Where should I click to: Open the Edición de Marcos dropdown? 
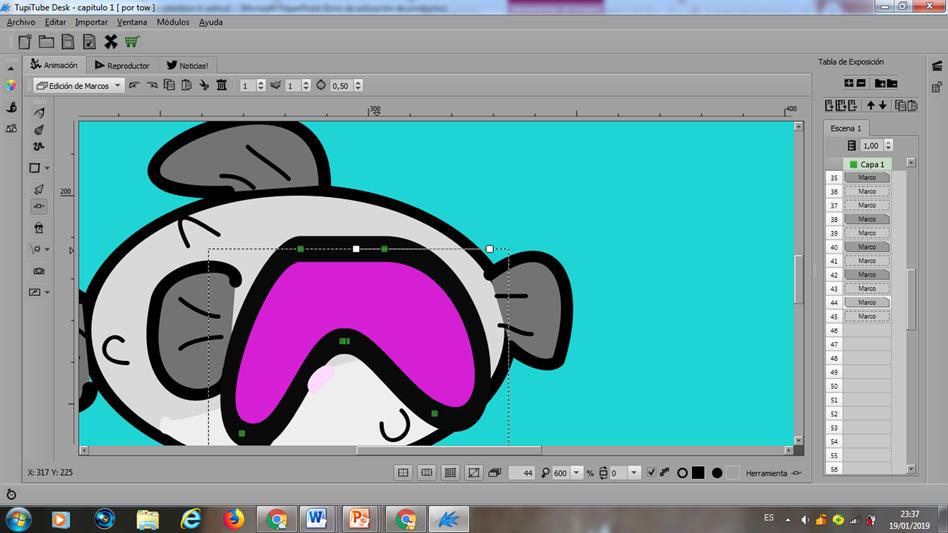[78, 86]
